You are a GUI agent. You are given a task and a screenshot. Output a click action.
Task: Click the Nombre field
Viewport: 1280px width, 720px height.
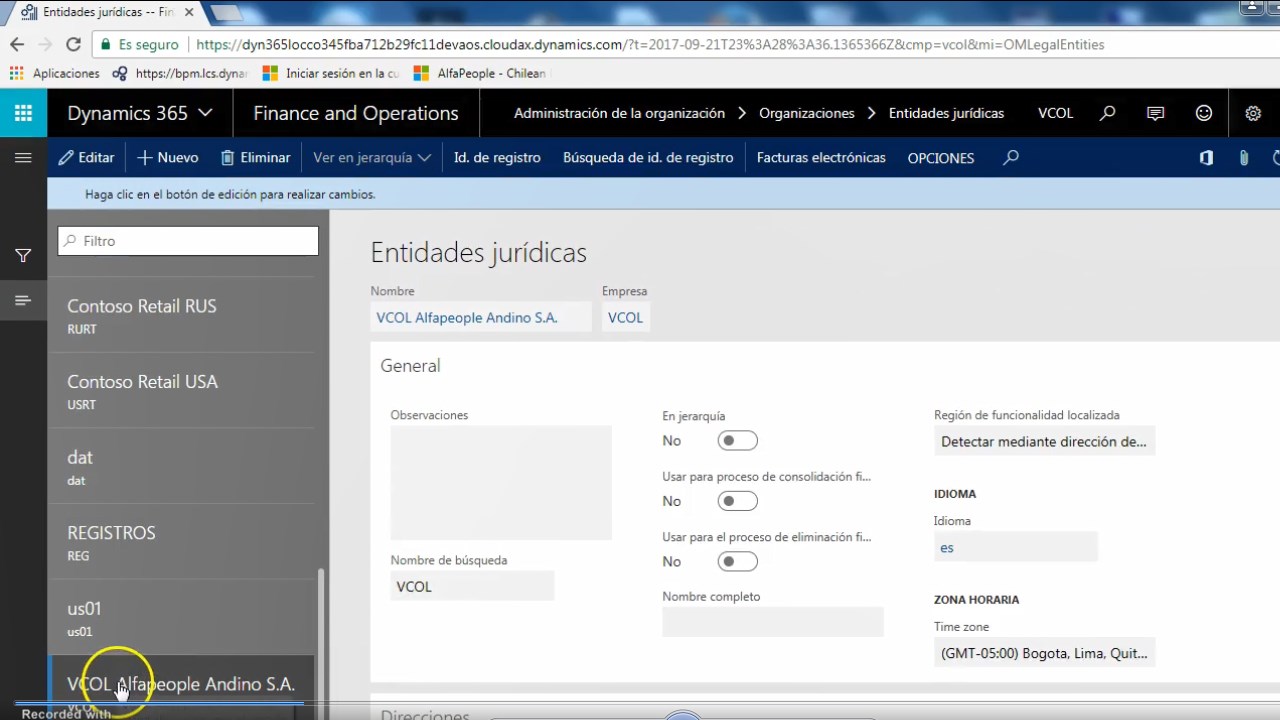(x=481, y=318)
